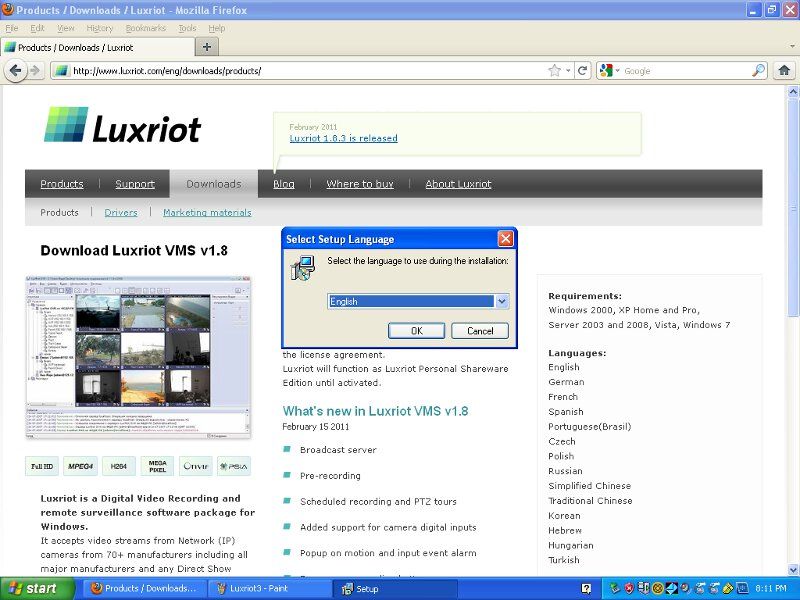Click the browser back navigation arrow
Screen dimensions: 800x600
[18, 70]
